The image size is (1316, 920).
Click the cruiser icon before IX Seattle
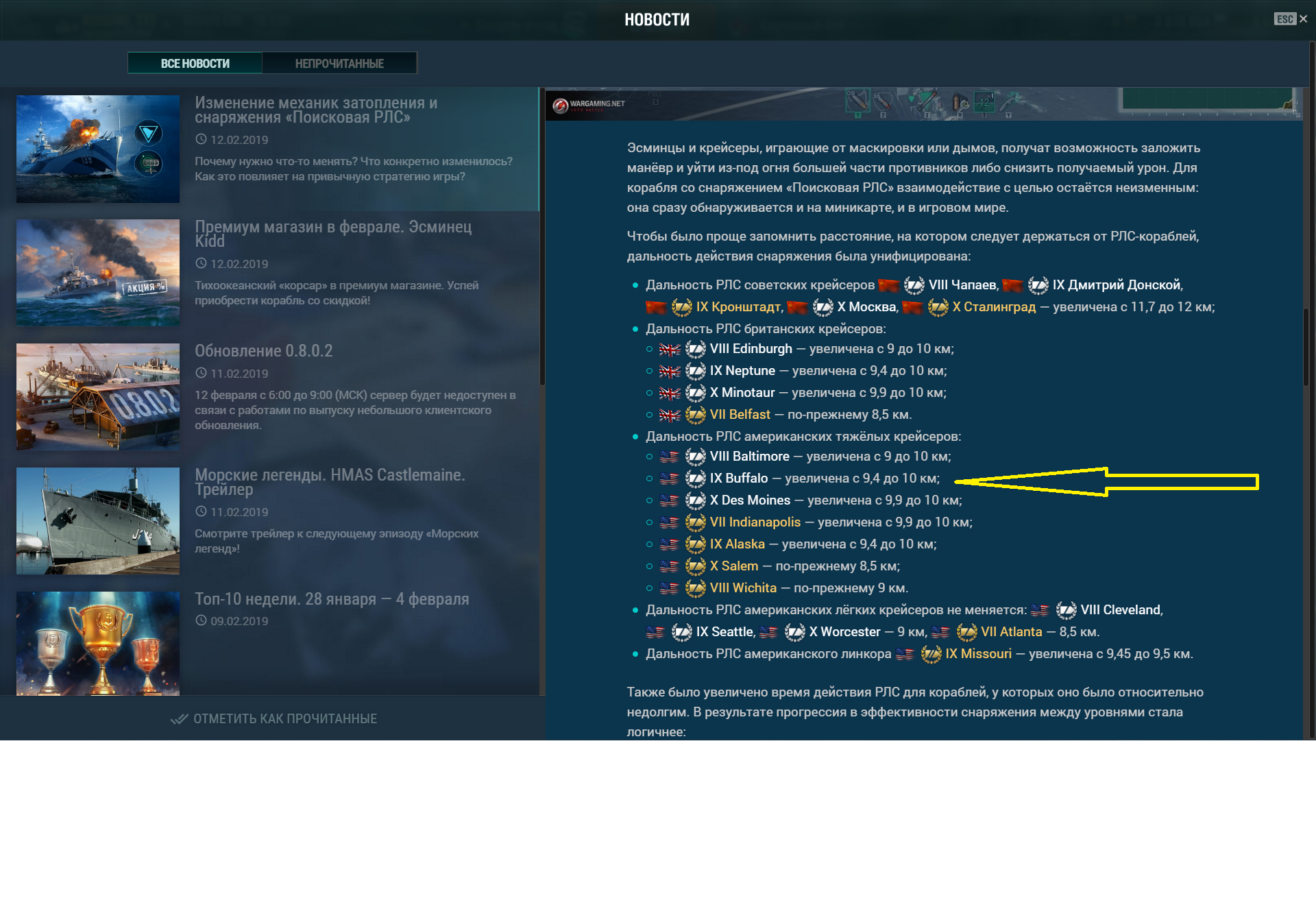[681, 632]
